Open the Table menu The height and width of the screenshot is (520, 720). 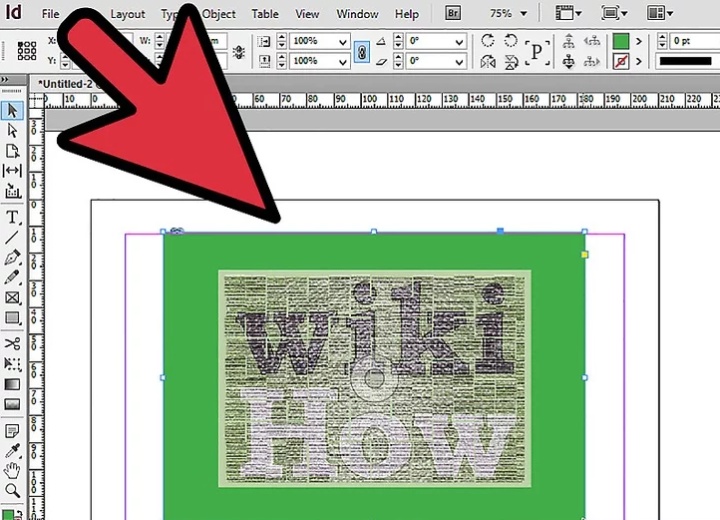coord(265,14)
